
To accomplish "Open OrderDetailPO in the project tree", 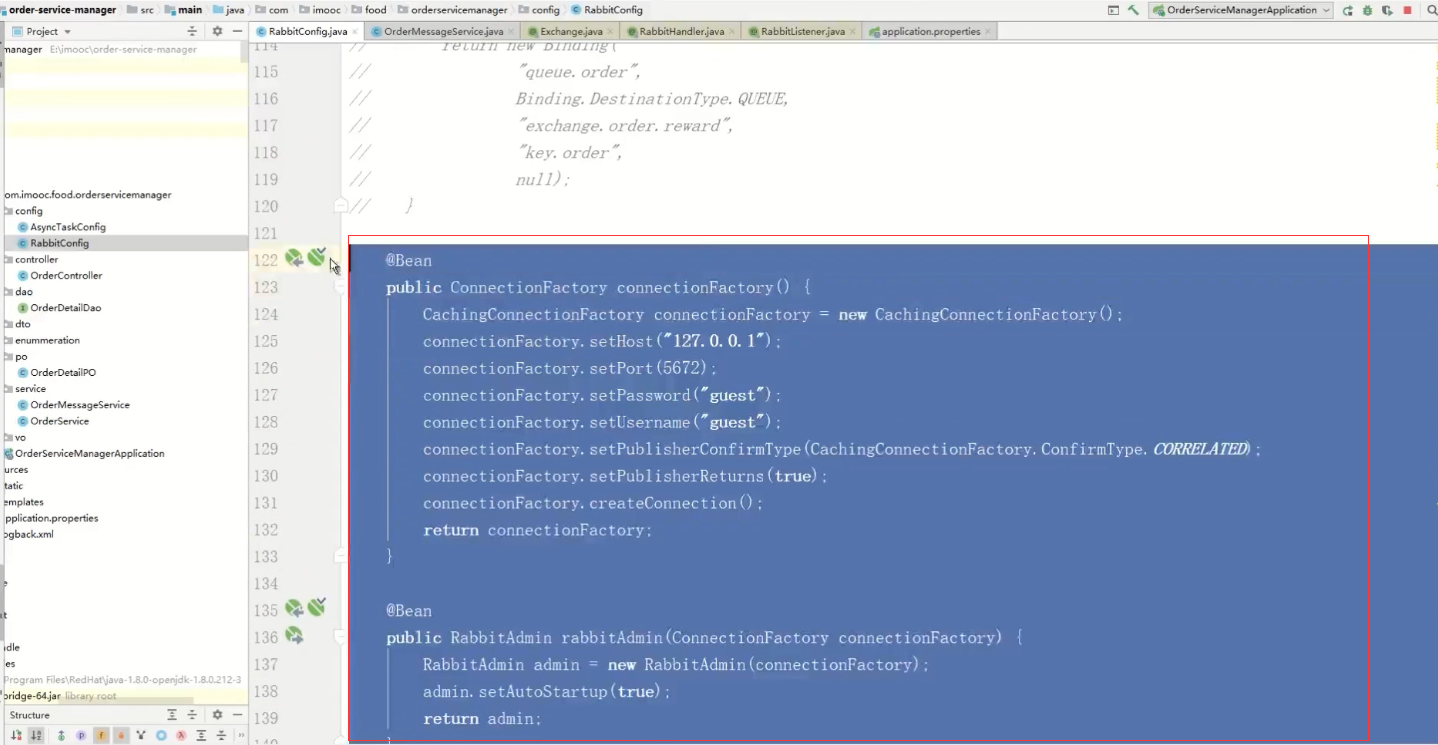I will coord(63,372).
